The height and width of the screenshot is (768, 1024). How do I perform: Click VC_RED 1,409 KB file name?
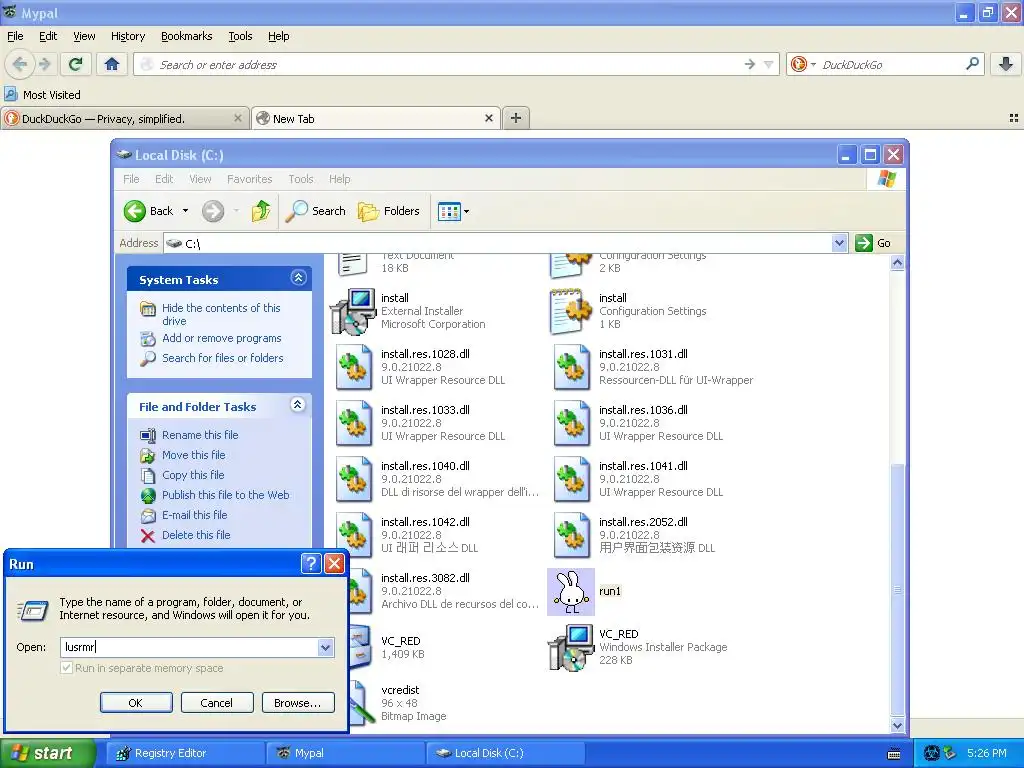coord(400,641)
